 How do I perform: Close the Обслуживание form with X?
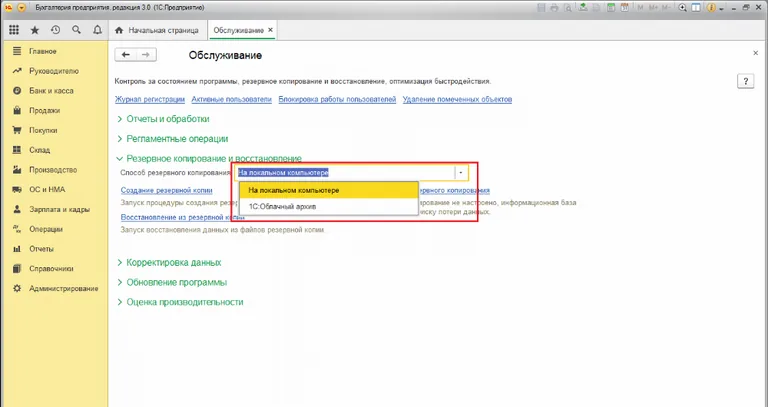click(x=755, y=53)
